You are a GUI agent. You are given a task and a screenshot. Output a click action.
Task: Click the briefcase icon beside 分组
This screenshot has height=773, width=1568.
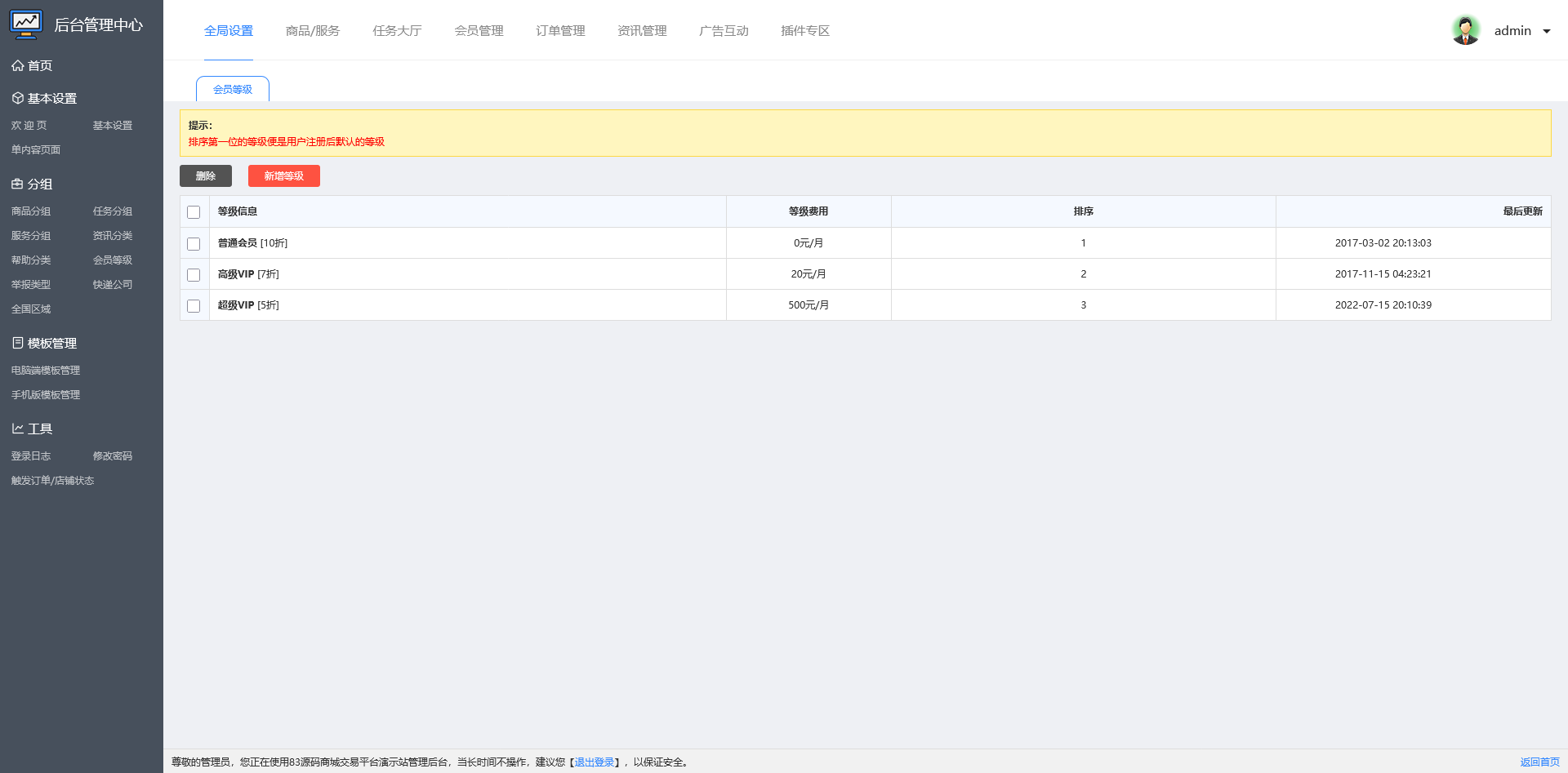[x=17, y=184]
